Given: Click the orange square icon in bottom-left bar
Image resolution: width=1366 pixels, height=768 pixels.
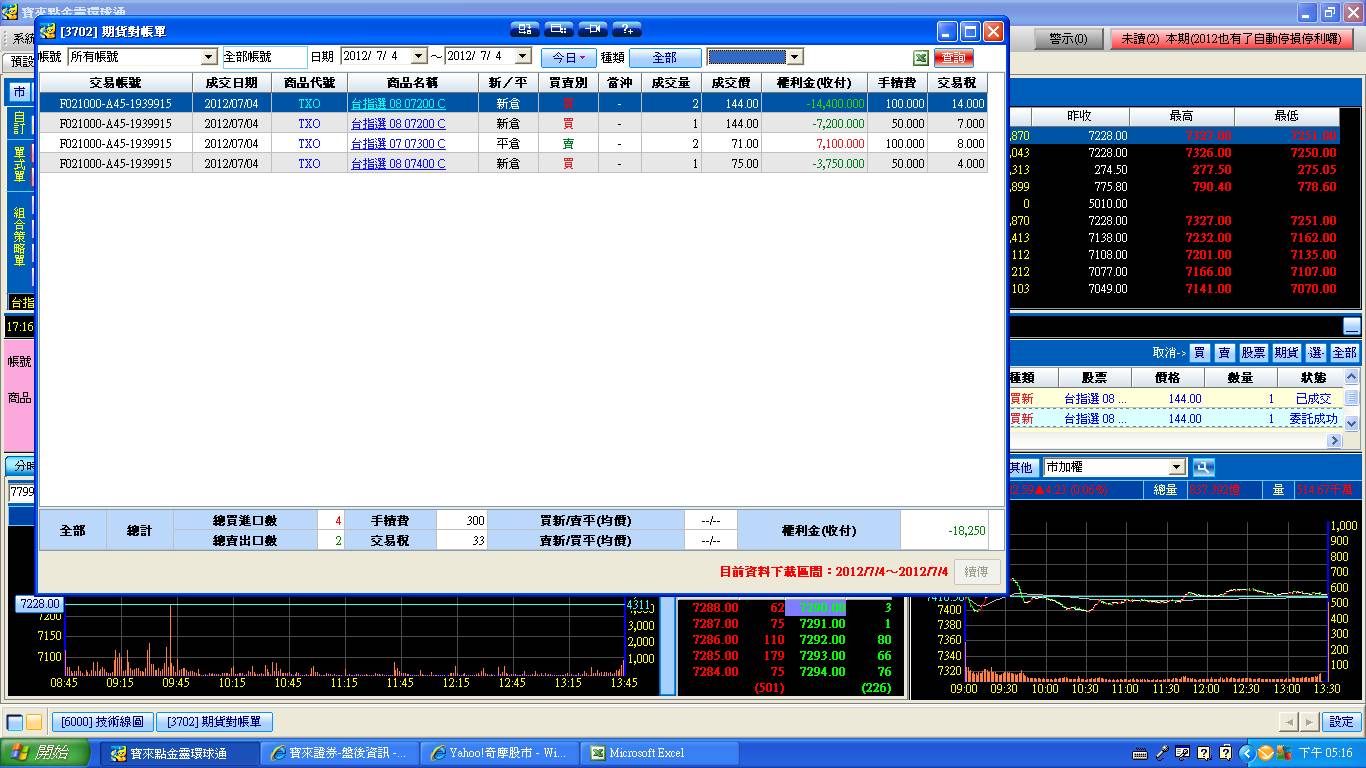Looking at the screenshot, I should point(34,722).
